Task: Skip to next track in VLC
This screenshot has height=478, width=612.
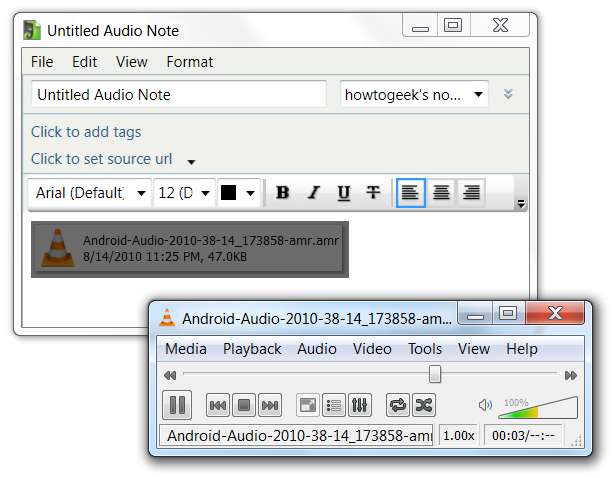Action: point(270,405)
